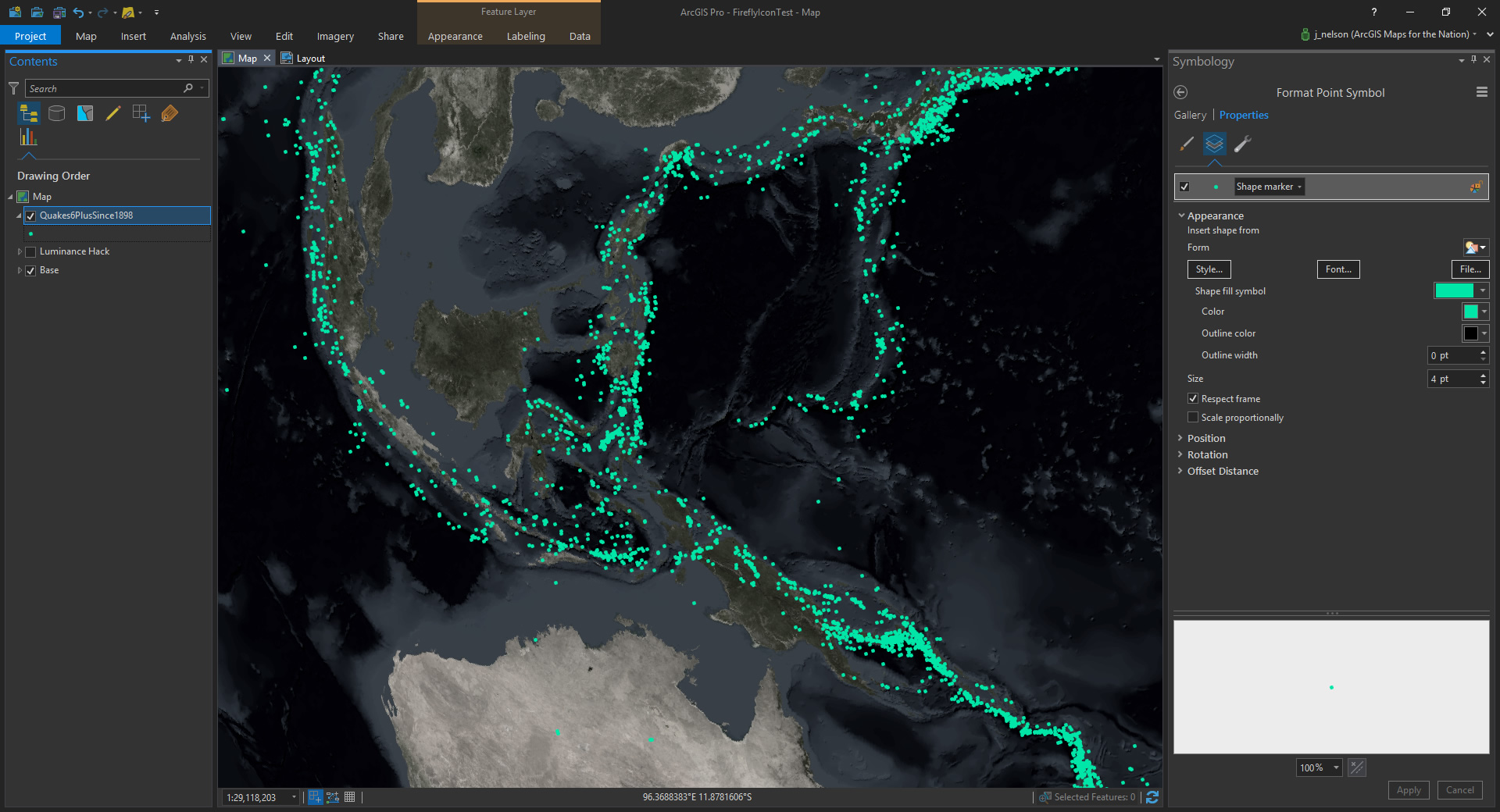Click the ArcGIS Pro Help question mark
This screenshot has width=1500, height=812.
[x=1373, y=12]
